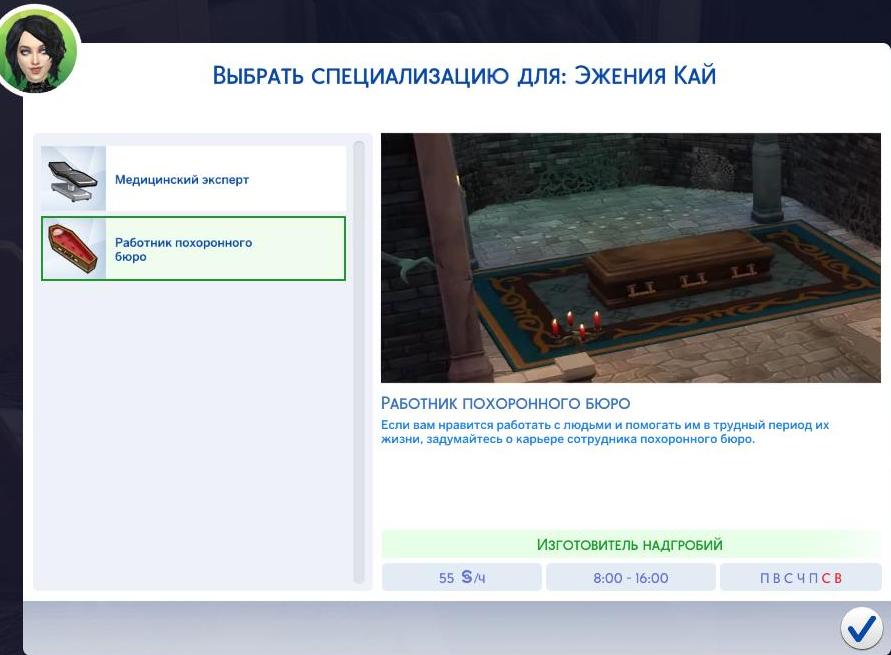Click the Работник похоронного бюро description heading

(x=505, y=403)
